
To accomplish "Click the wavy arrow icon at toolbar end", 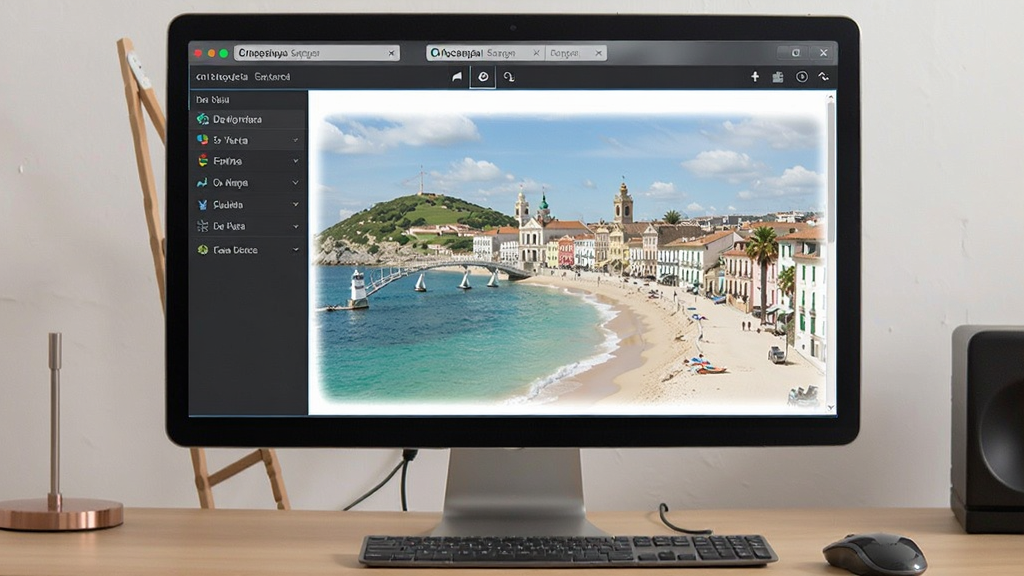I will coord(824,76).
